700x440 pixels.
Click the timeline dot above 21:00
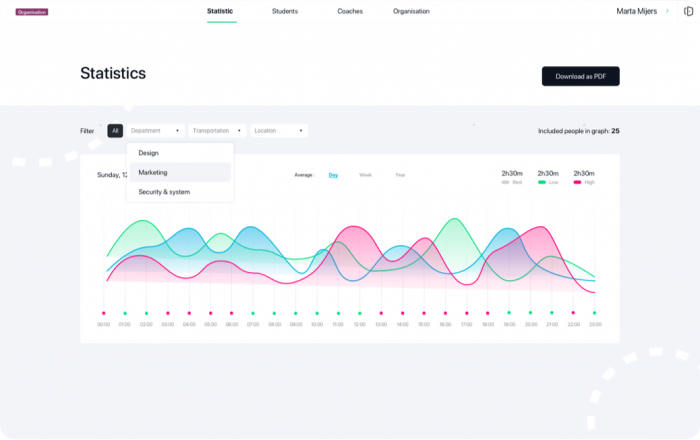(x=552, y=313)
